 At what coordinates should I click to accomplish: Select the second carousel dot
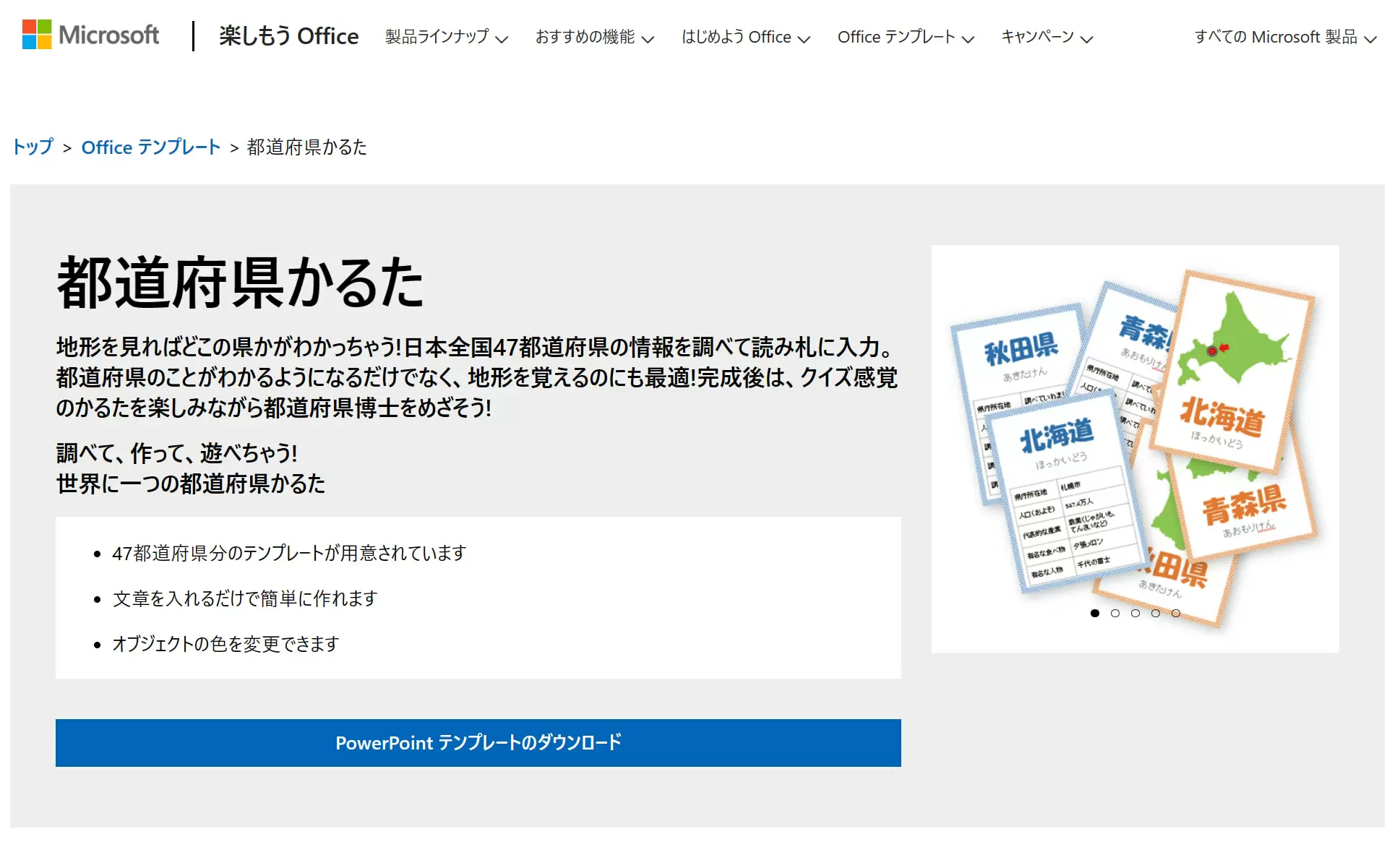coord(1115,613)
